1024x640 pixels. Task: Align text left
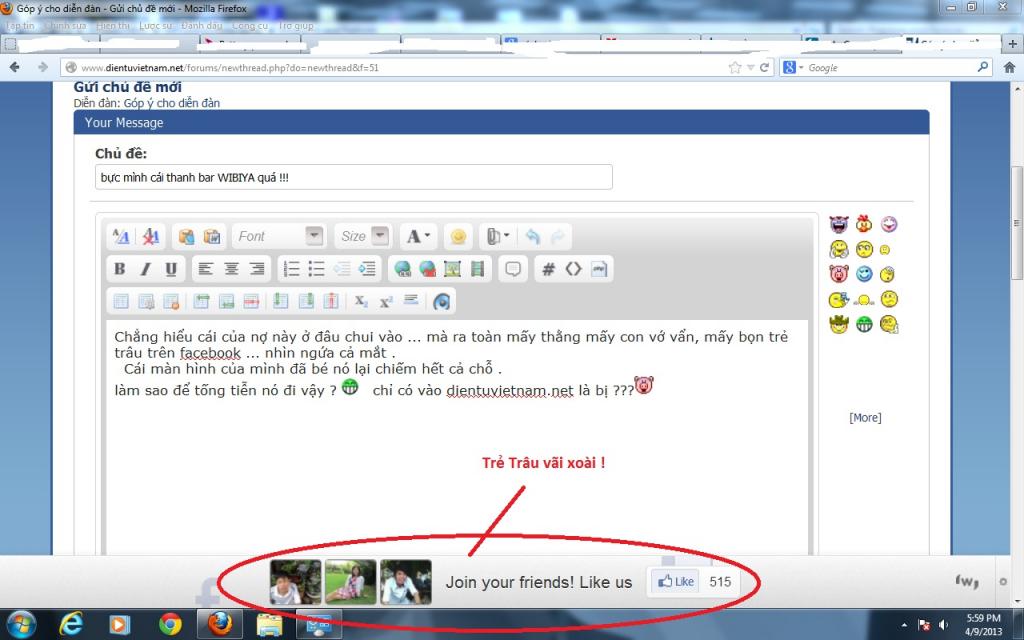(x=206, y=268)
